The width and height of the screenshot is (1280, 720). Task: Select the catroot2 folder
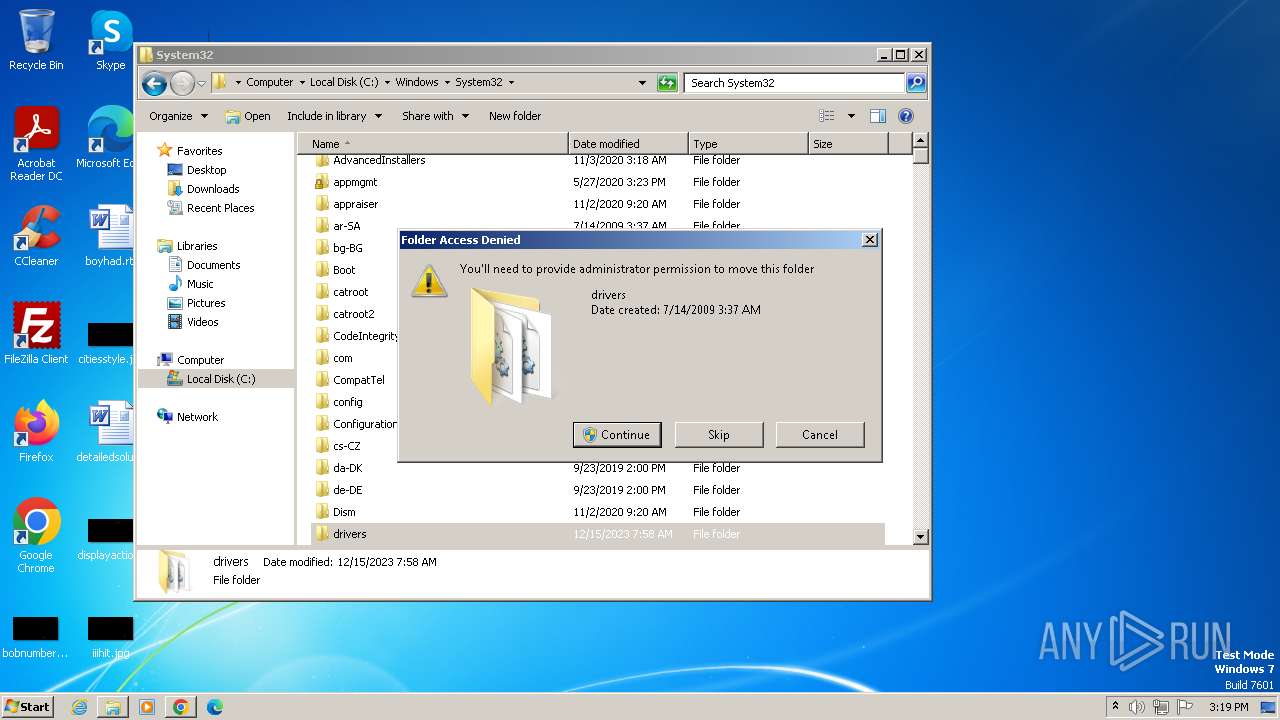[x=353, y=314]
